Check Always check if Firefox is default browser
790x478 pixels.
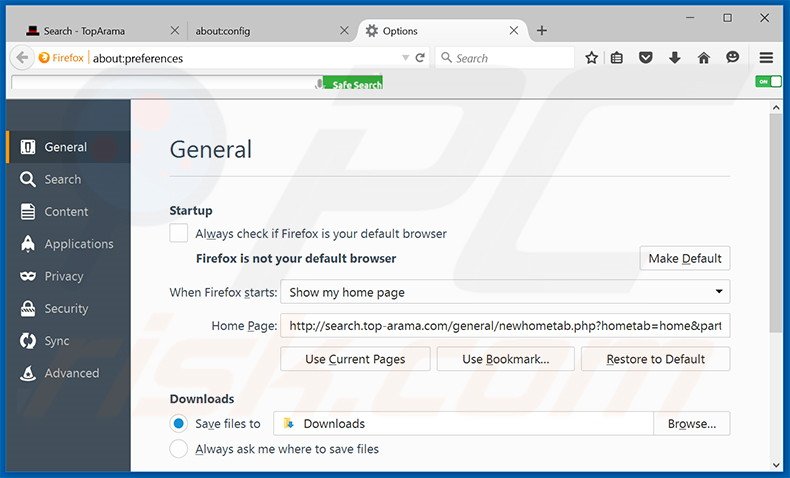178,233
